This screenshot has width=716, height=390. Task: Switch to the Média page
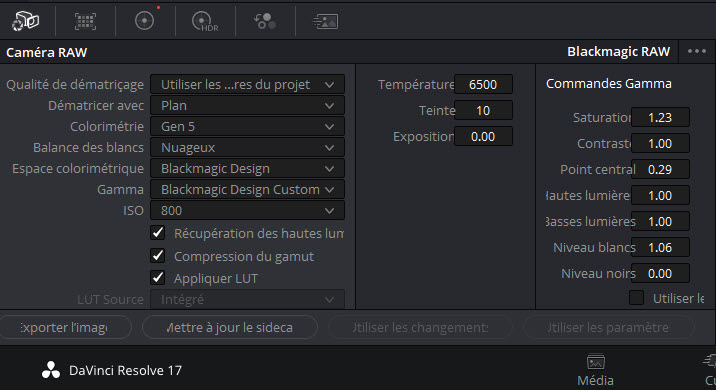pos(595,370)
